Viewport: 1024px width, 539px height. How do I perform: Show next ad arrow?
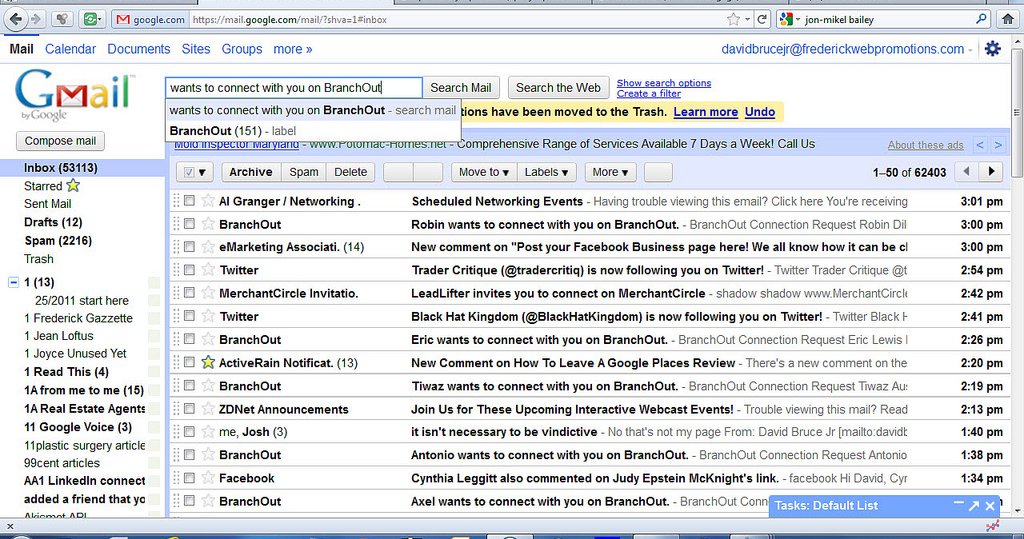point(998,144)
